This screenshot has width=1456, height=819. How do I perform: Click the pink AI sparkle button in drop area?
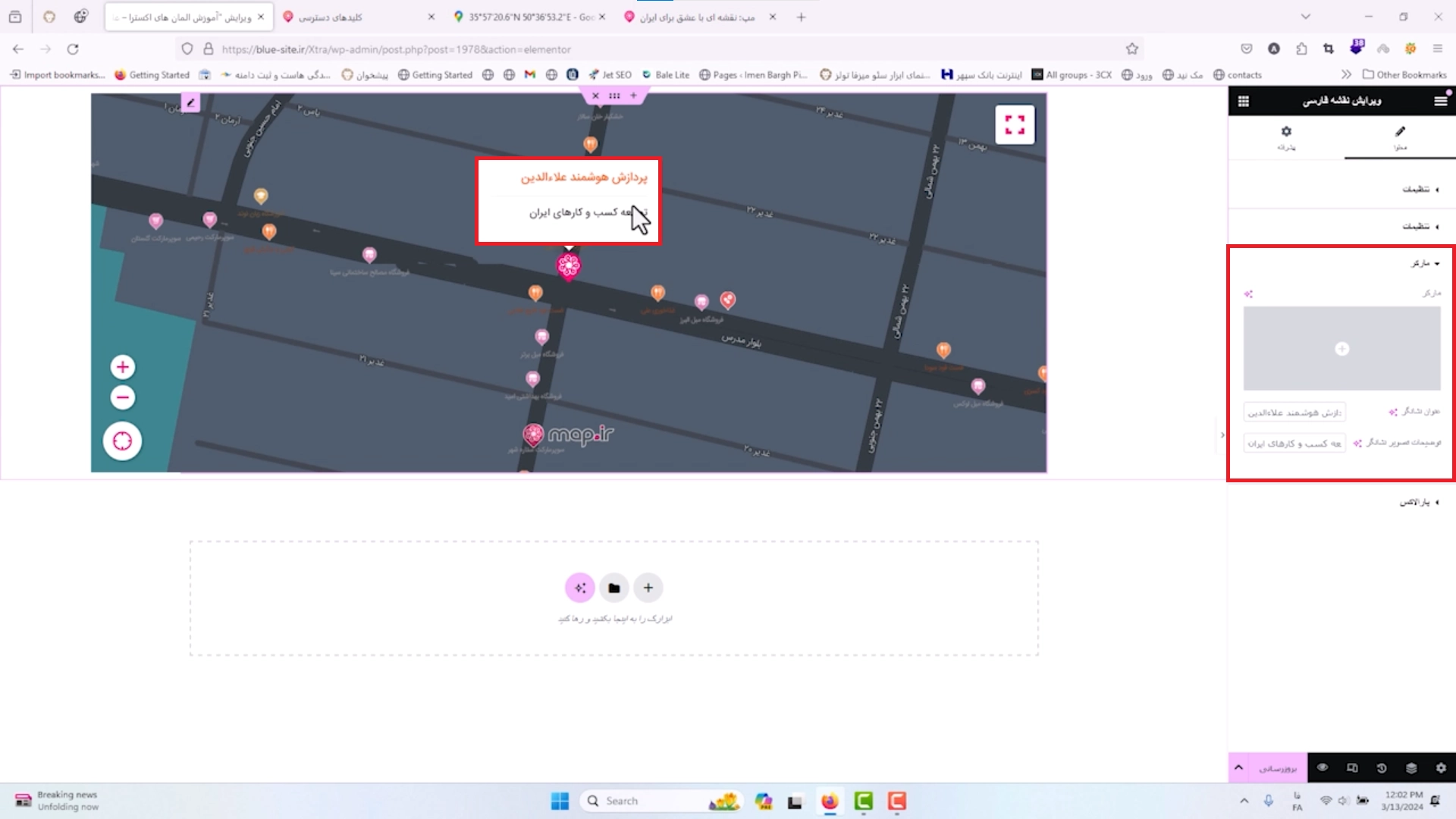tap(580, 588)
